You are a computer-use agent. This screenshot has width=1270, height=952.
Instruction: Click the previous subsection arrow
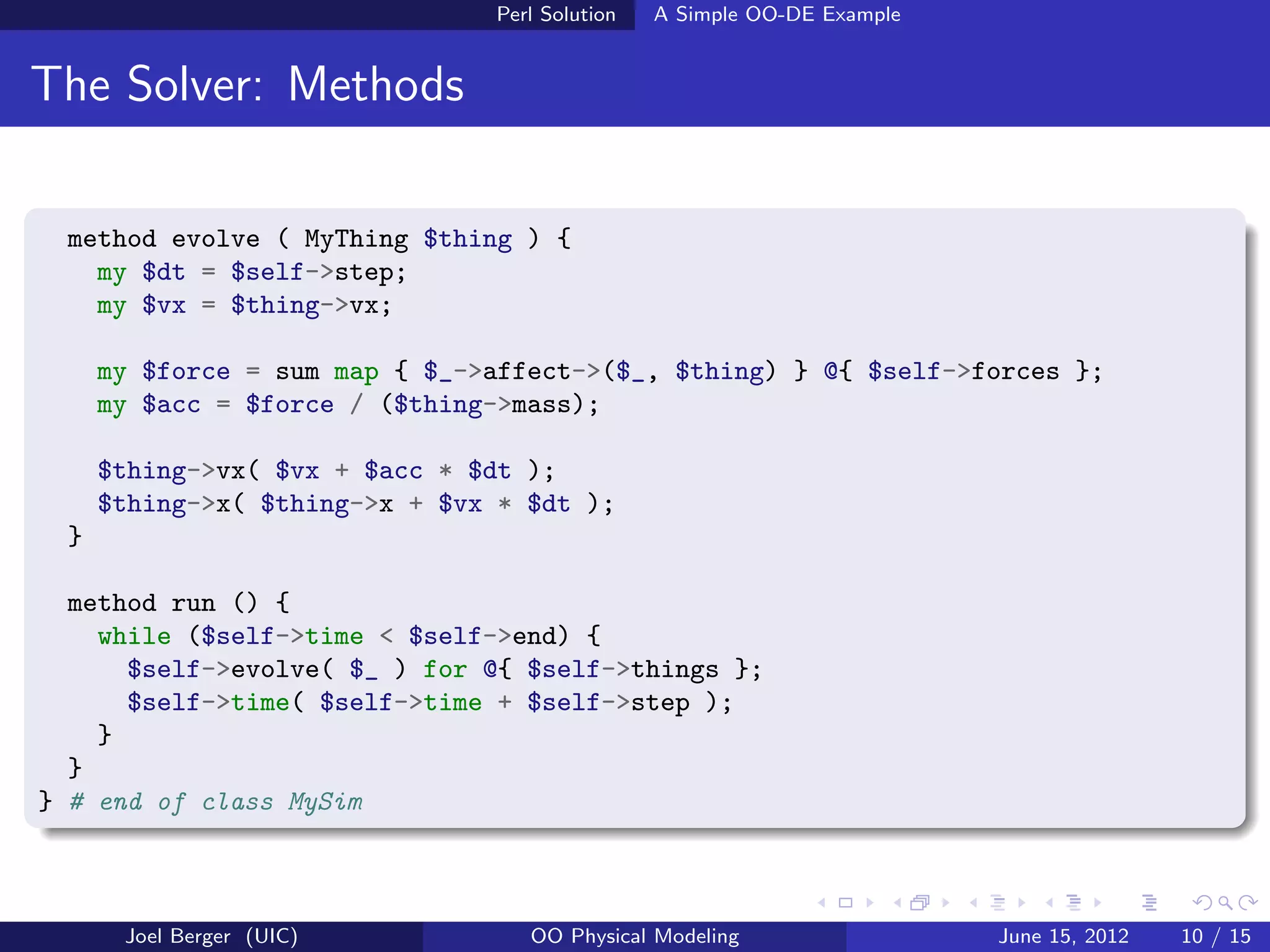coord(973,902)
